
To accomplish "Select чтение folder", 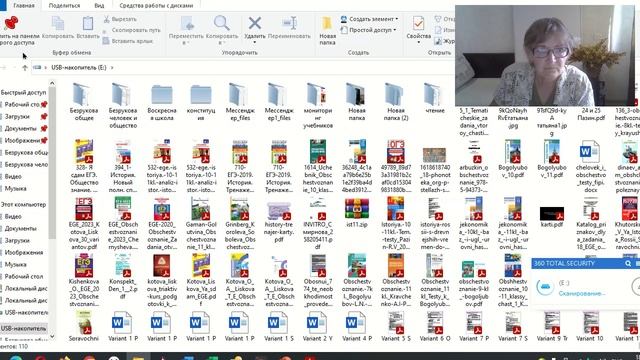I will pyautogui.click(x=435, y=98).
